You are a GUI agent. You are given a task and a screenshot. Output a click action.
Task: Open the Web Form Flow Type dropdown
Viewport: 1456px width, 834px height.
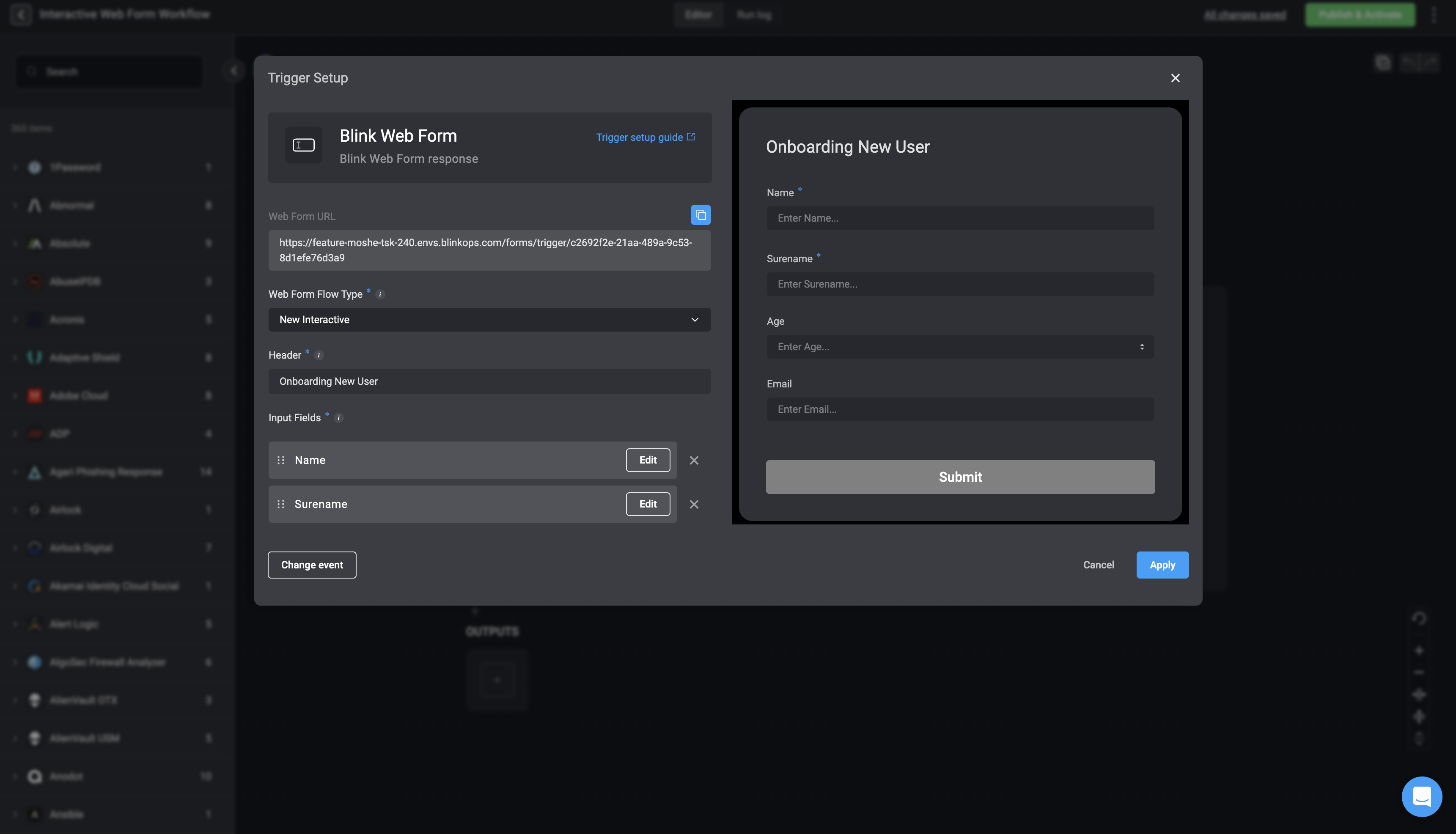pyautogui.click(x=489, y=320)
